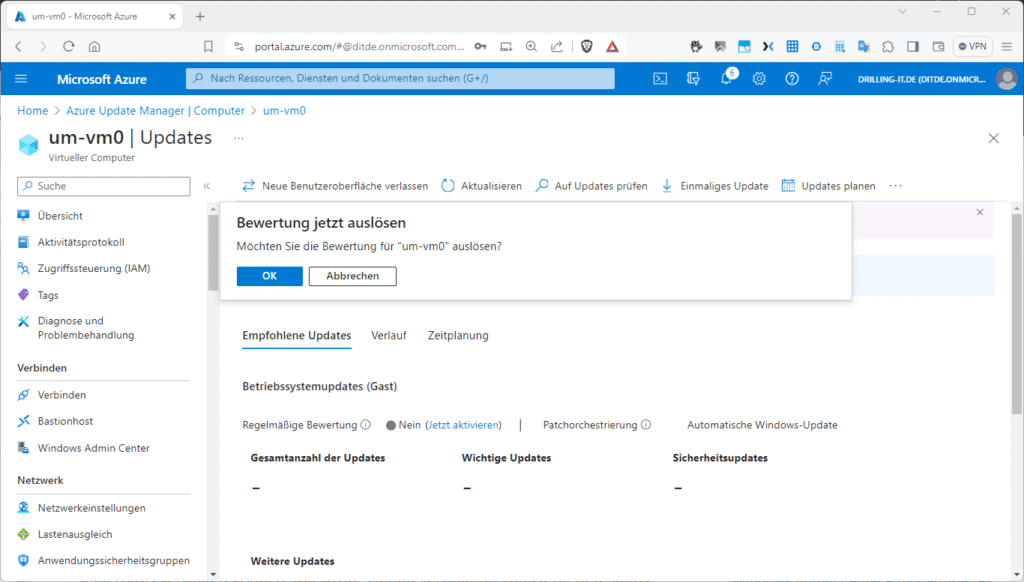
Task: Open the portal settings gear
Action: 759,78
